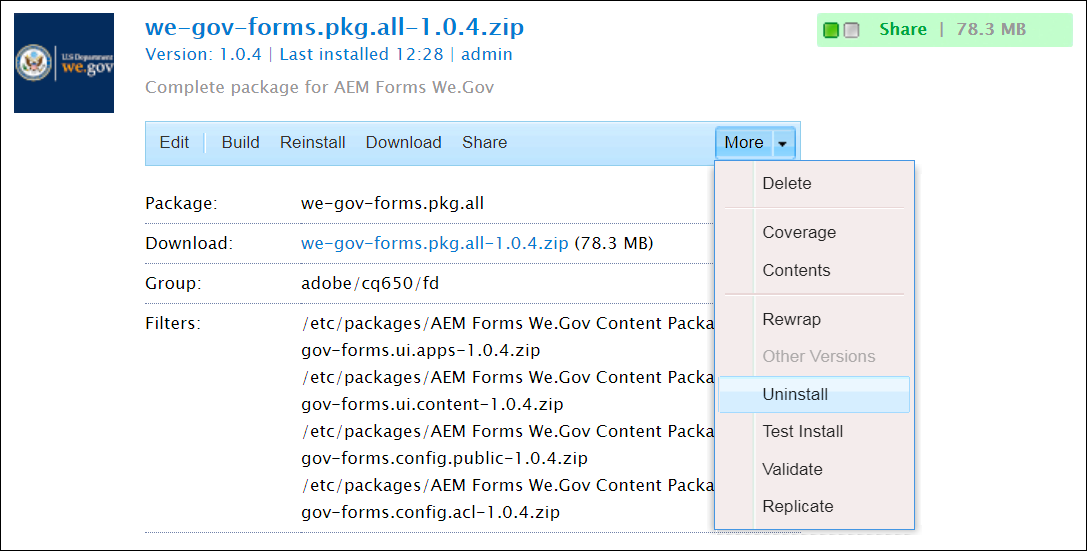Click the Version: 1.0.4 text

tap(203, 55)
